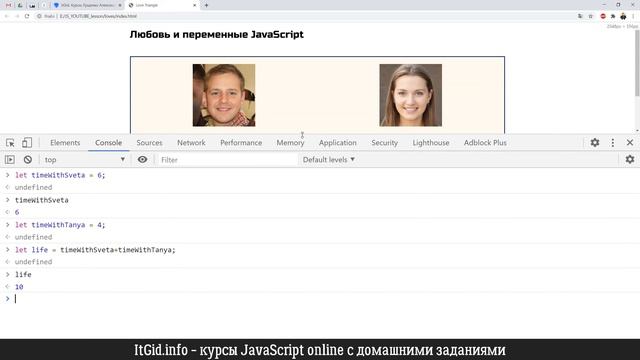The image size is (640, 360).
Task: Click the output value 10
Action: (x=19, y=287)
